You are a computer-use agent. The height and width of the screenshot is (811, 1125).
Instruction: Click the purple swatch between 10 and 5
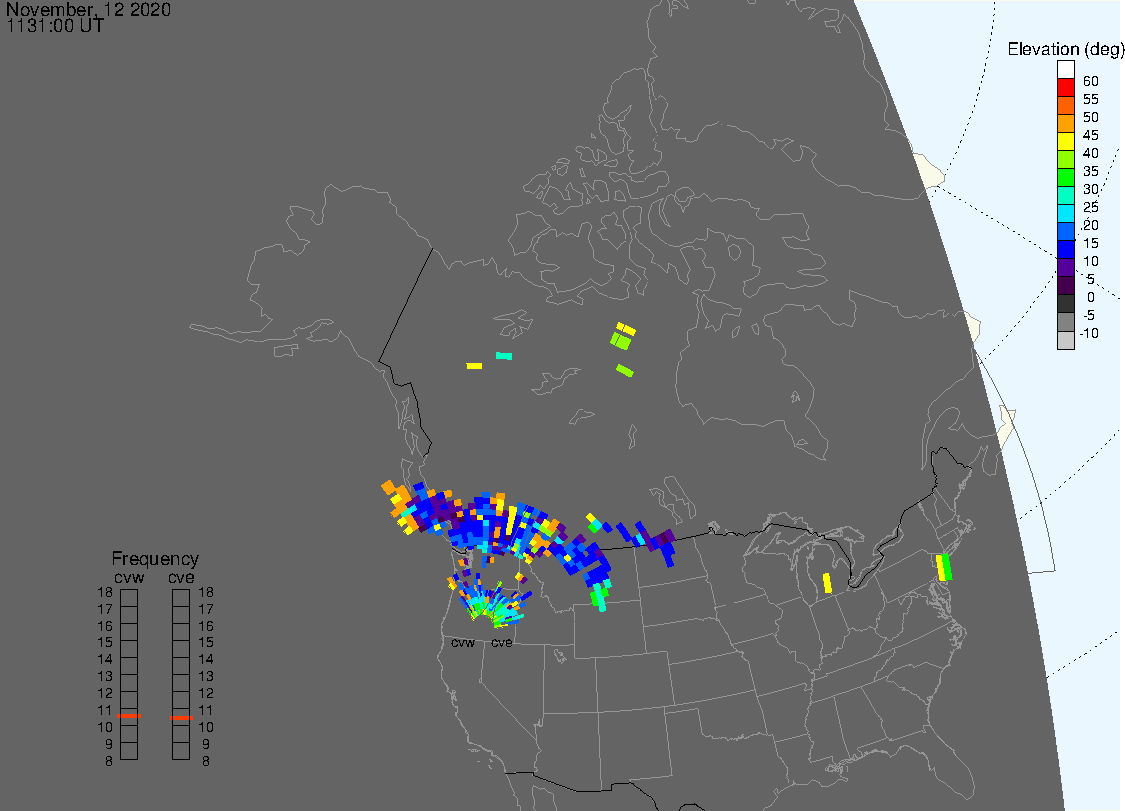point(1065,267)
